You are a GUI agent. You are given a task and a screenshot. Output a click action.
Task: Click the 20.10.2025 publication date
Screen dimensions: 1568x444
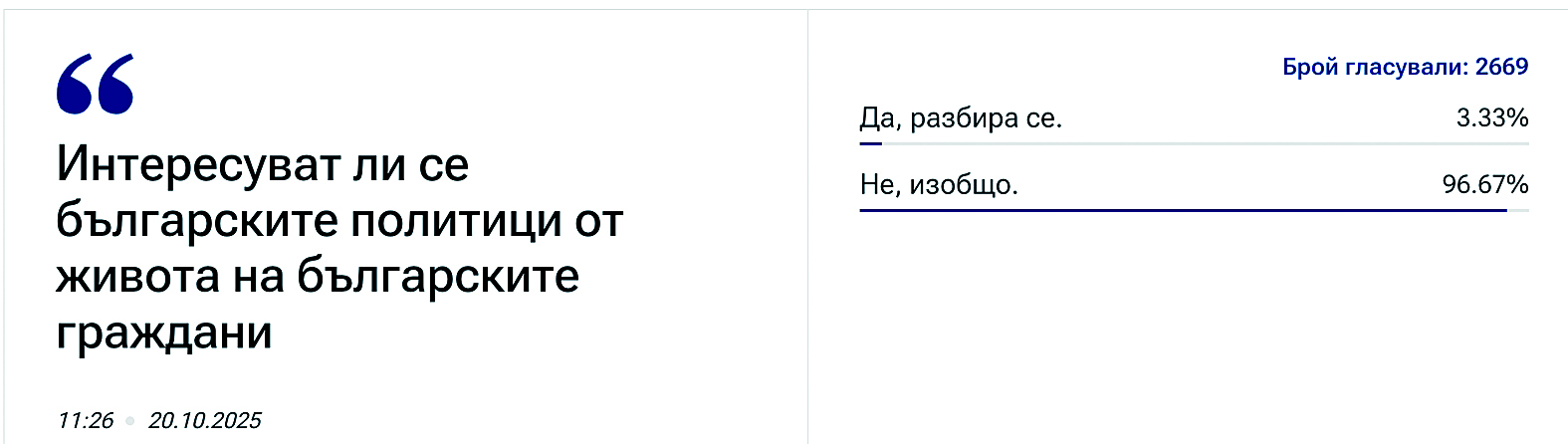pos(205,420)
